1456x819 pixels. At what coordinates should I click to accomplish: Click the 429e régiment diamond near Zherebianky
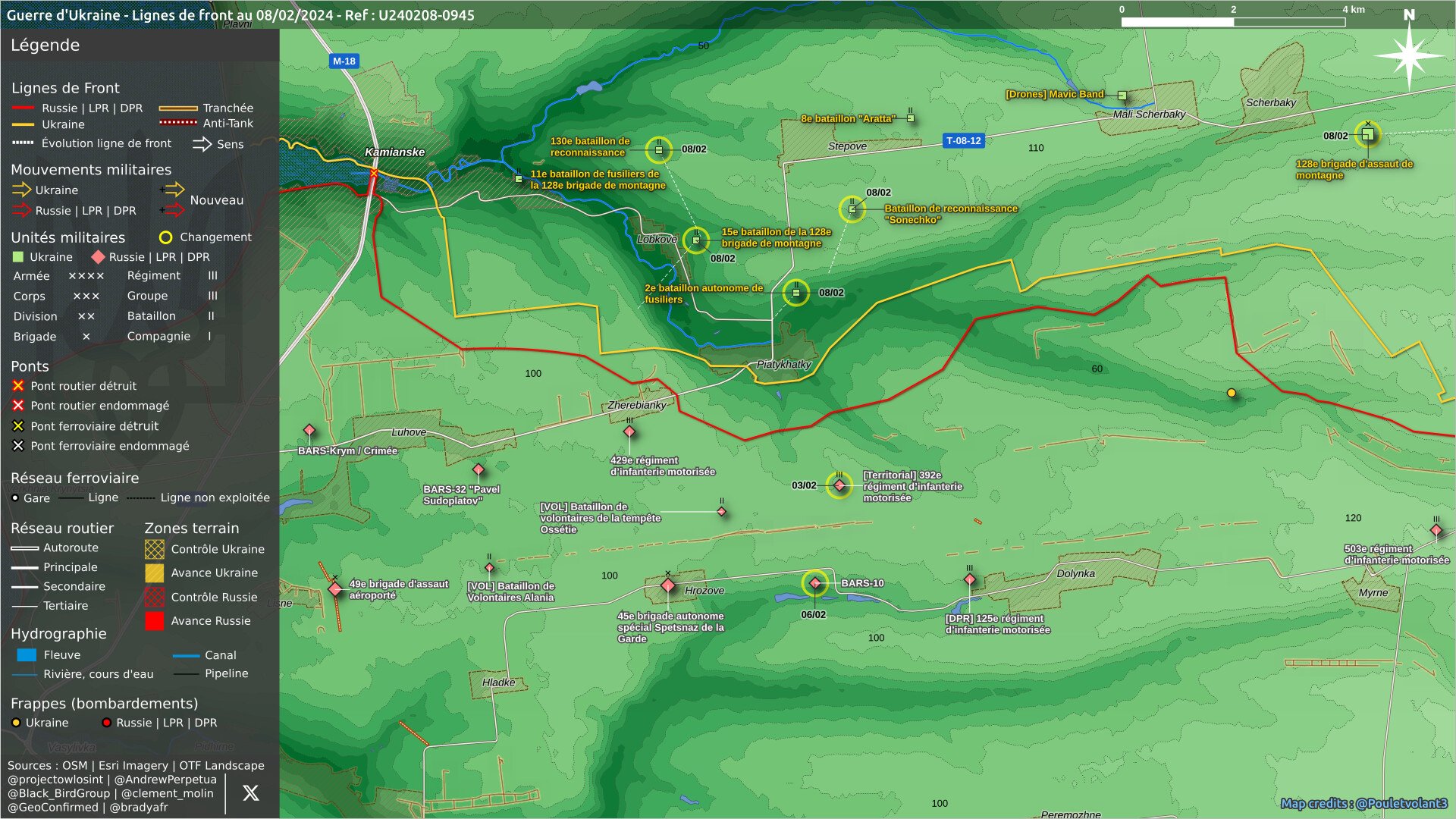[629, 431]
